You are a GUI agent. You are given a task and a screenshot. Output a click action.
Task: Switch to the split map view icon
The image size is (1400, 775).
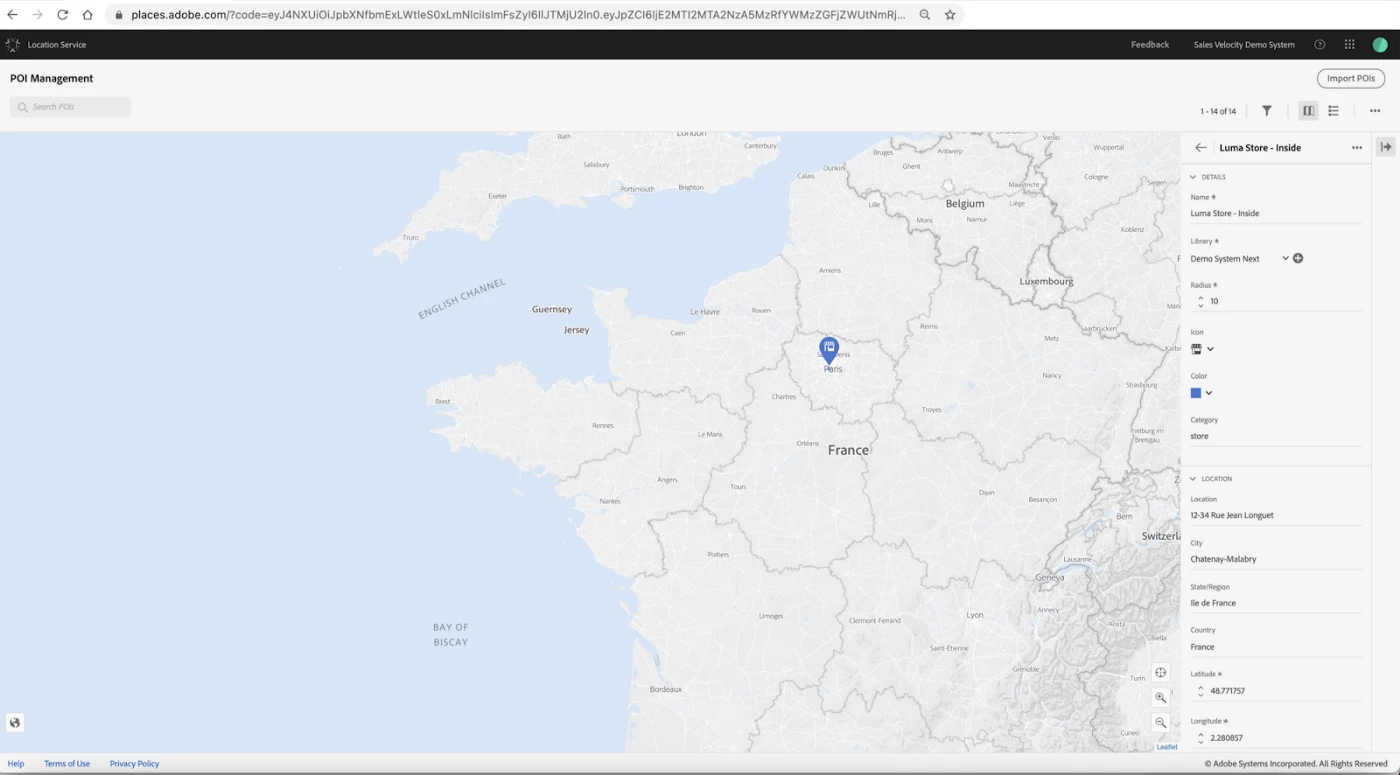tap(1308, 111)
